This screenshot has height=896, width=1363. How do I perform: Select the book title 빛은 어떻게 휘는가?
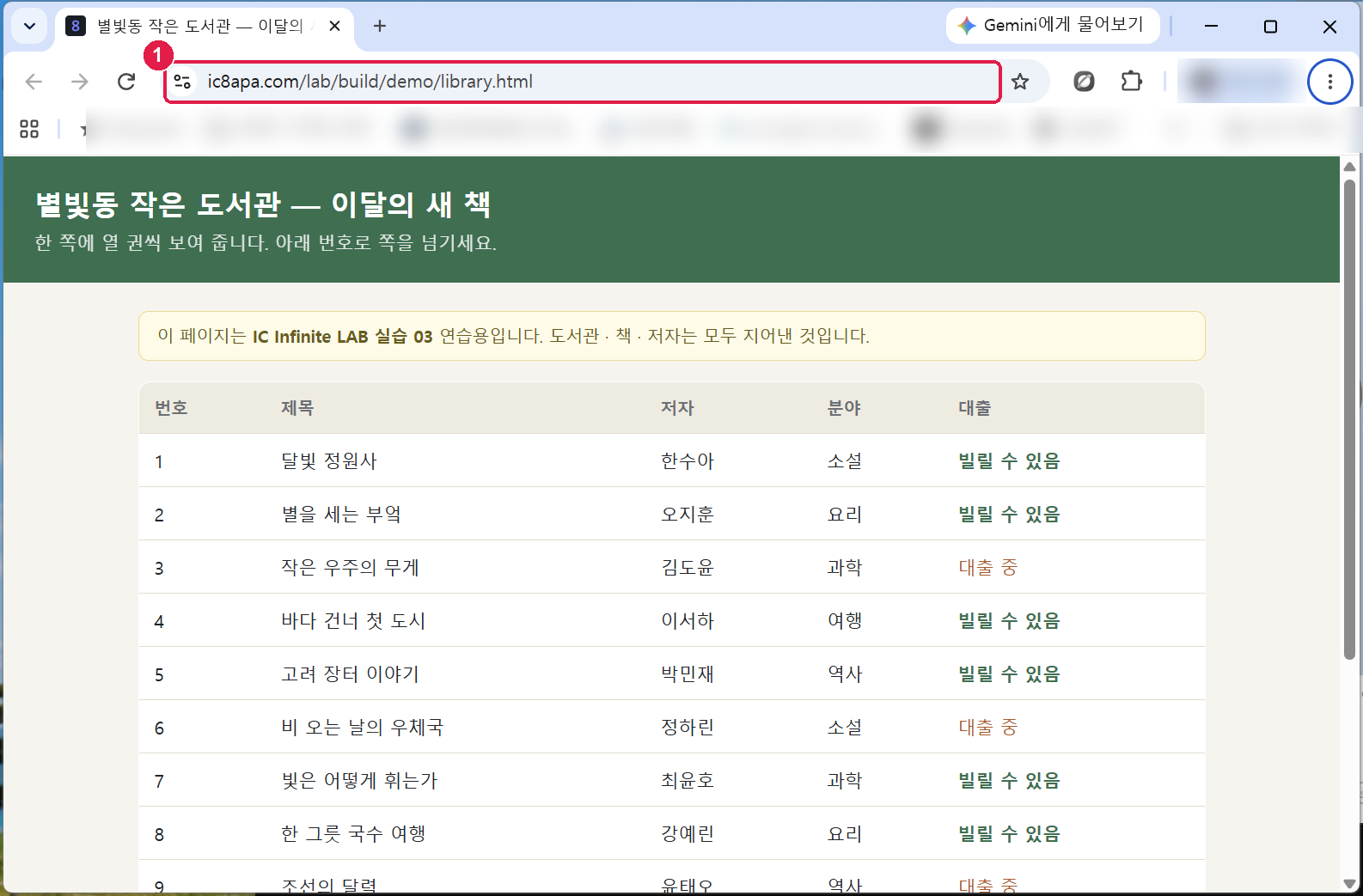359,781
